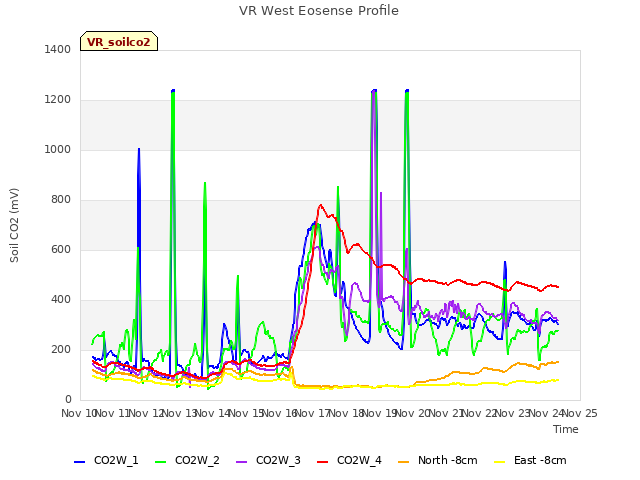Click the VR_soilco2 label box
The width and height of the screenshot is (640, 480).
(119, 41)
